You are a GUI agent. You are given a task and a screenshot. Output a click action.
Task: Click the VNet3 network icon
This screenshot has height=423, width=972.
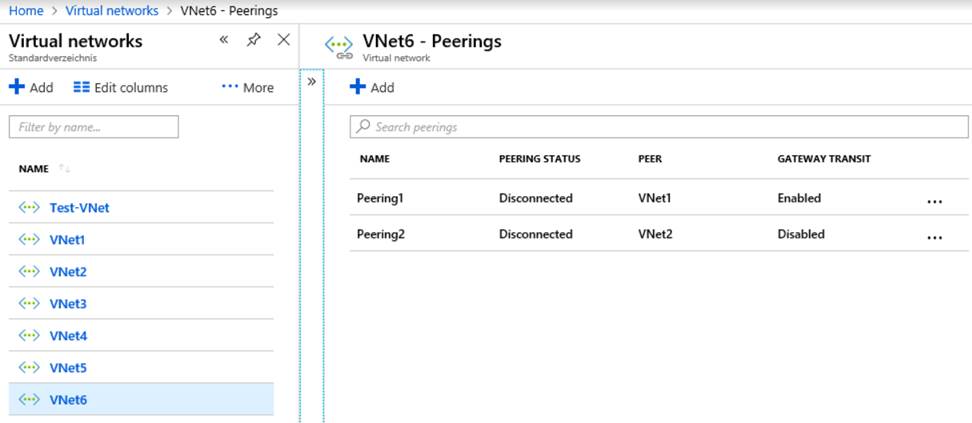point(29,303)
